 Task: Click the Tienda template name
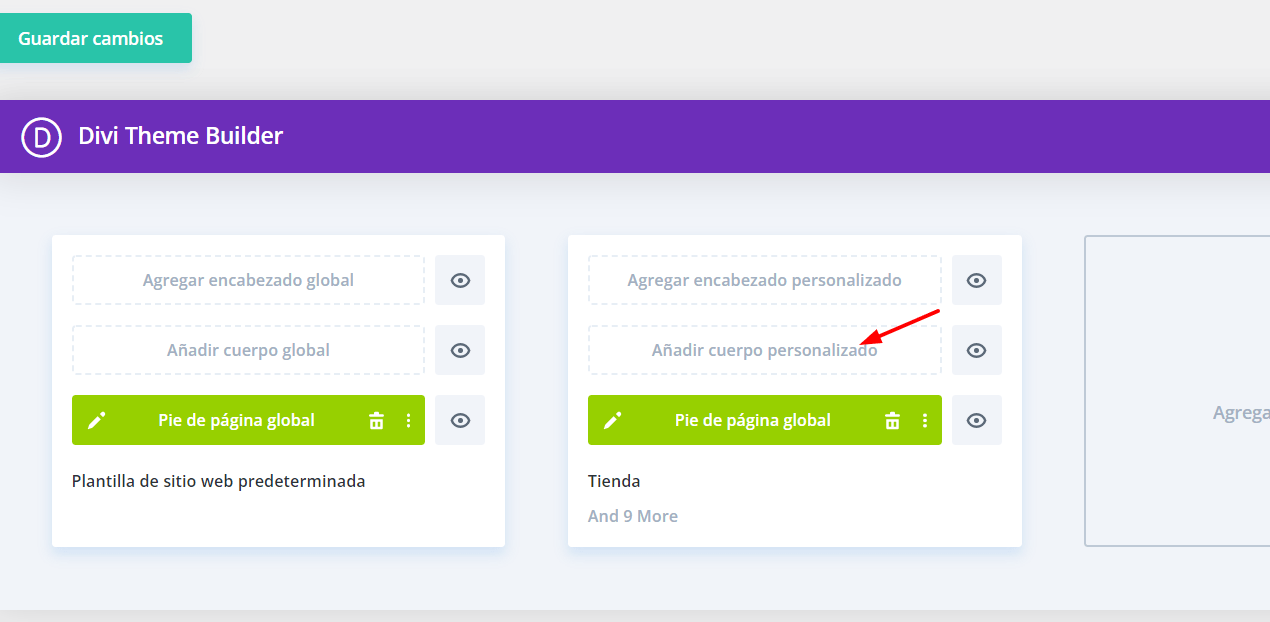coord(614,481)
